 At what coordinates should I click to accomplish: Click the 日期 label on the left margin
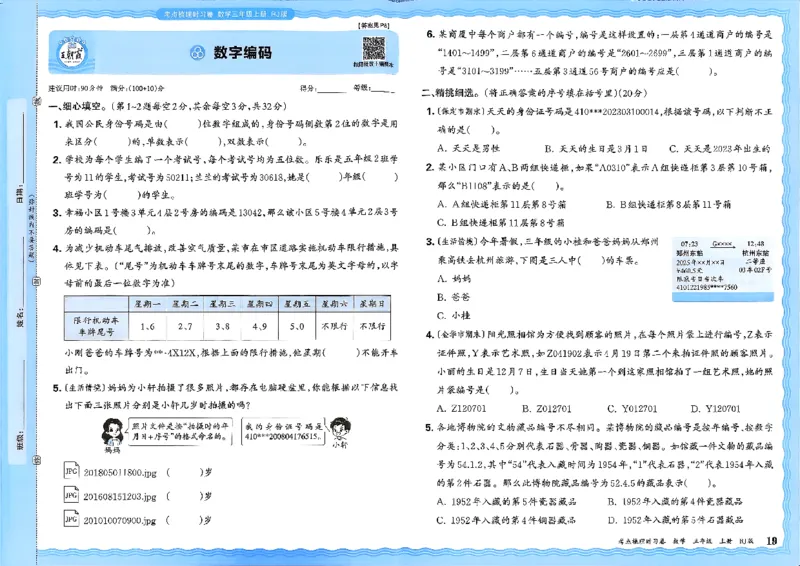pos(20,194)
